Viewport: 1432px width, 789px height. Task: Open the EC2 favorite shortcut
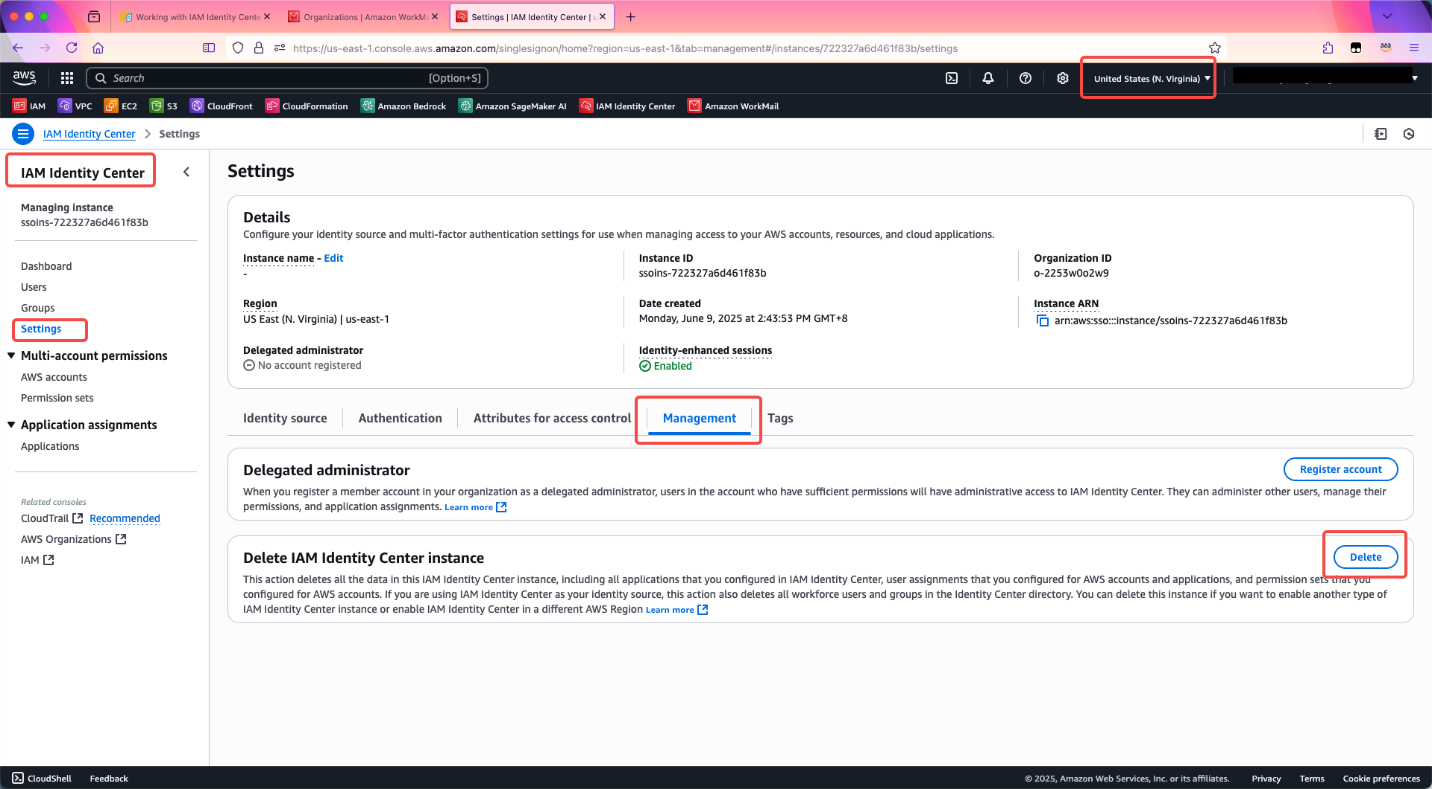coord(121,106)
